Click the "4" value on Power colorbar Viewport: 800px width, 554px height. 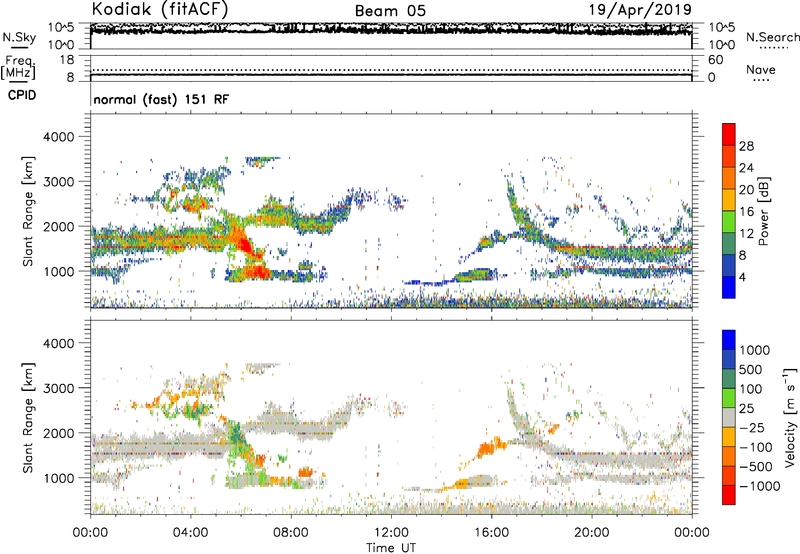pos(742,277)
